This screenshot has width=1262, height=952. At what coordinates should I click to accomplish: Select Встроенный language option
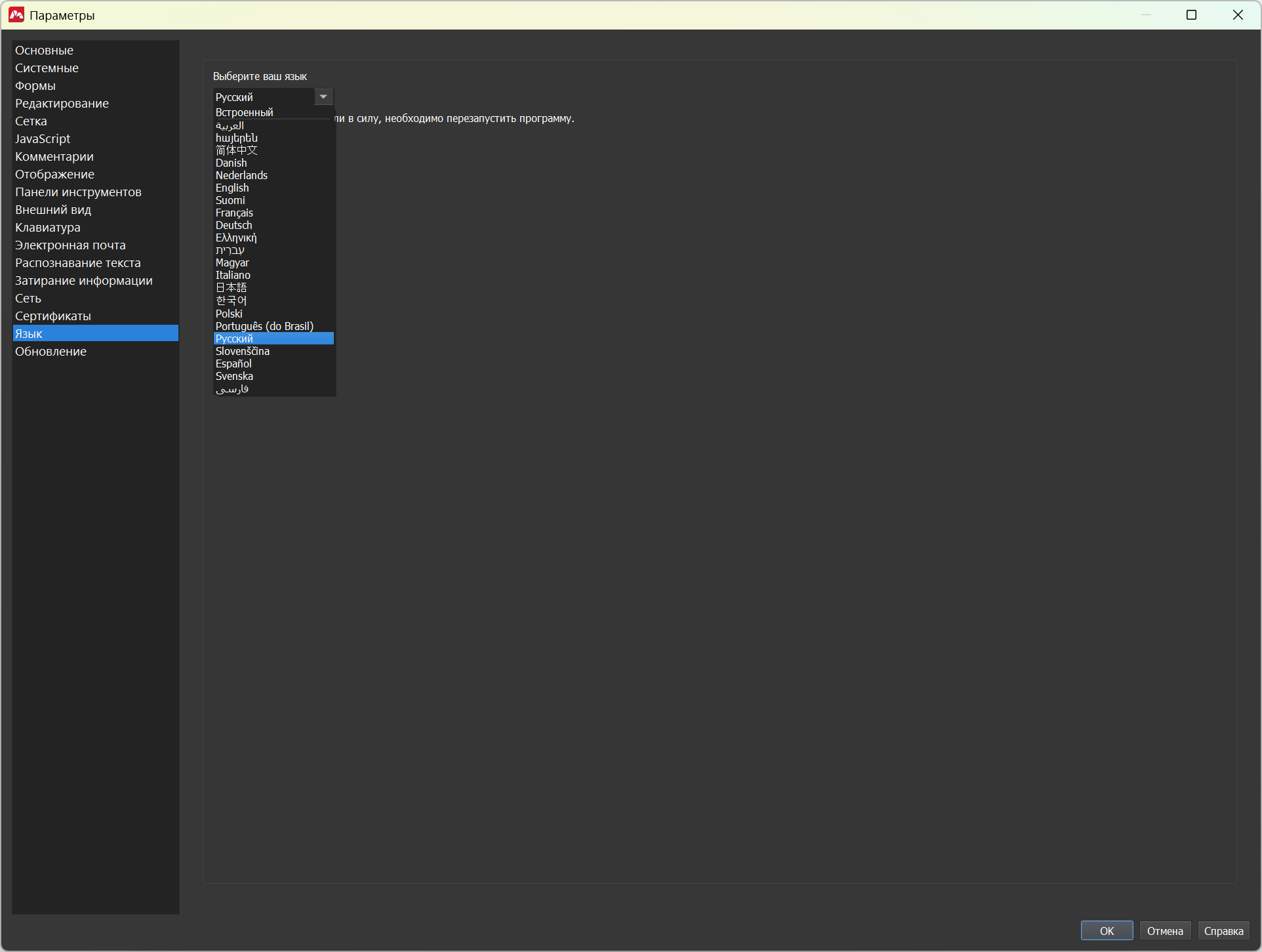click(x=244, y=112)
